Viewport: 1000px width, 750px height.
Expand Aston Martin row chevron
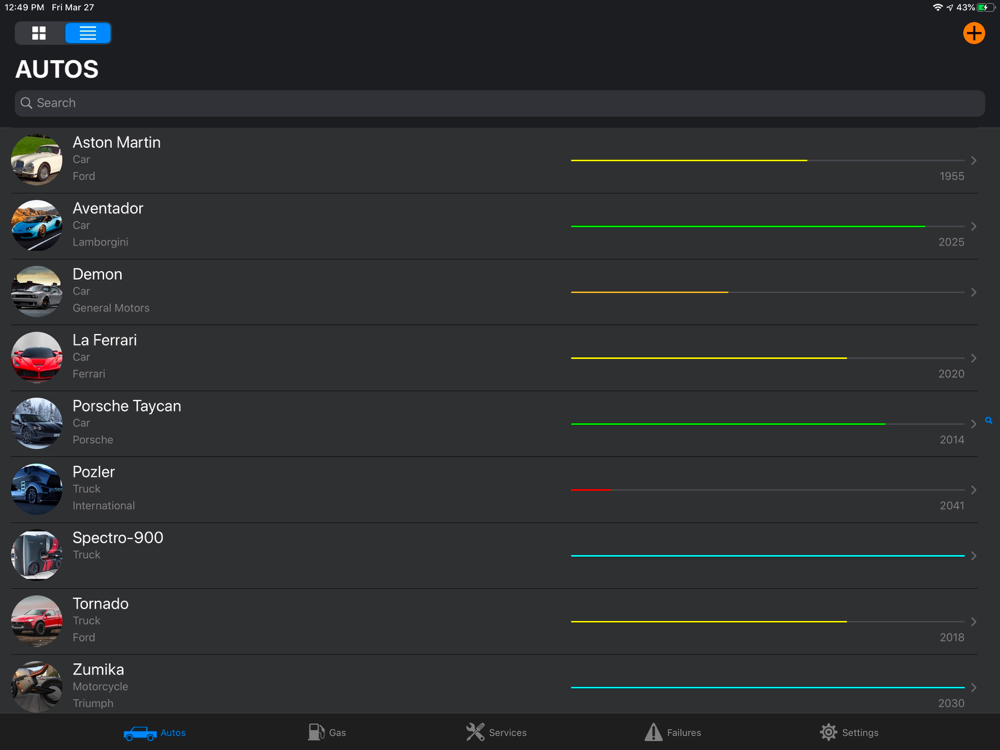(973, 160)
